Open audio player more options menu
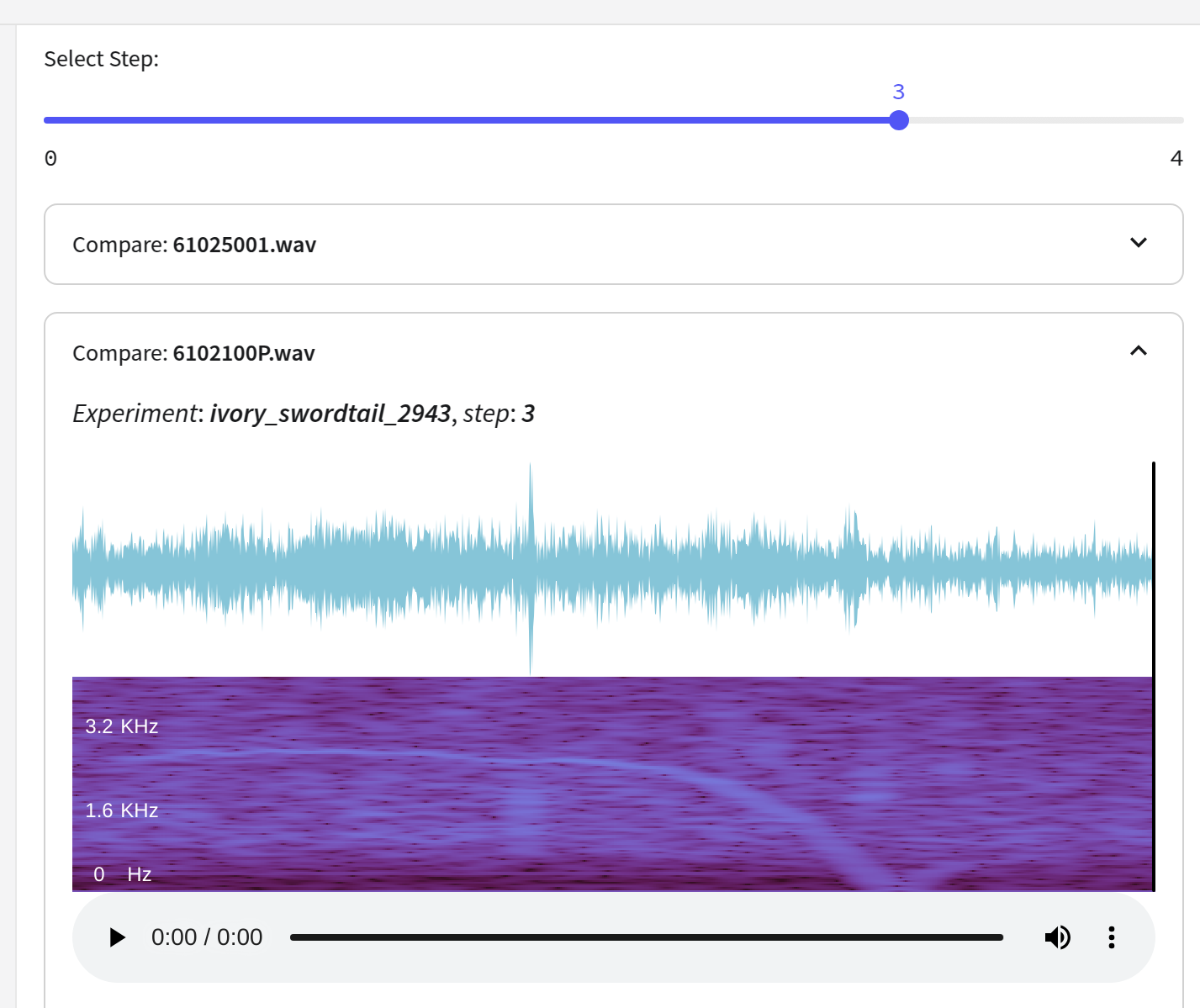The image size is (1200, 1008). click(1112, 937)
